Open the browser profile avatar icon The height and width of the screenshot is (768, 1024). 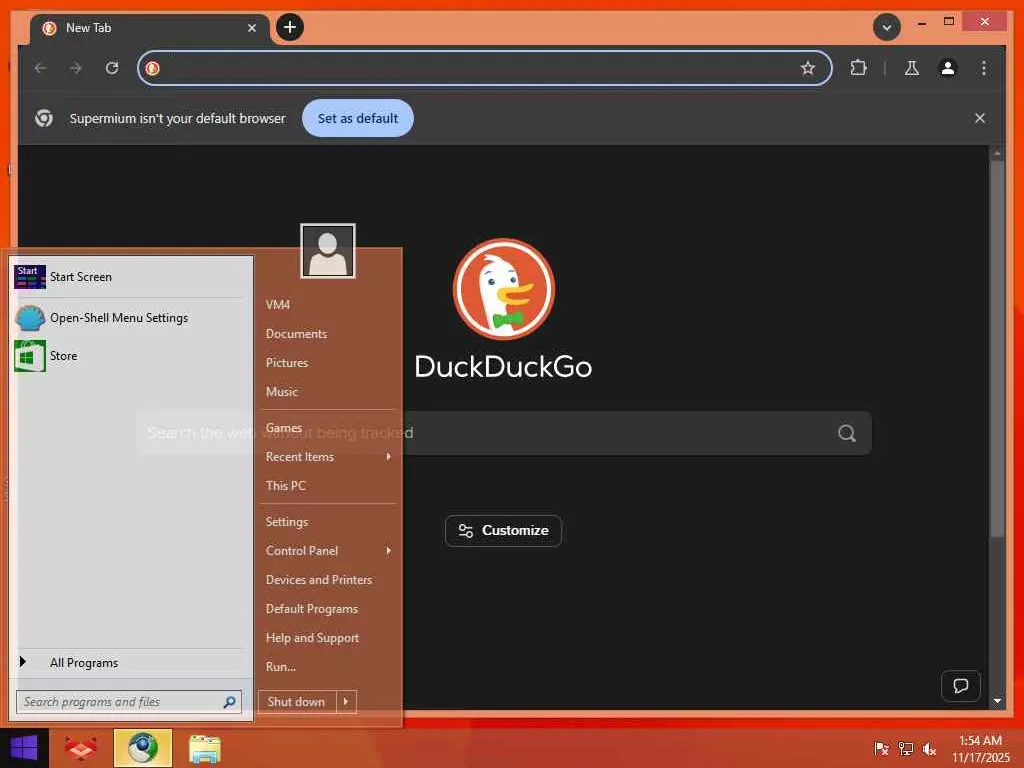tap(948, 68)
